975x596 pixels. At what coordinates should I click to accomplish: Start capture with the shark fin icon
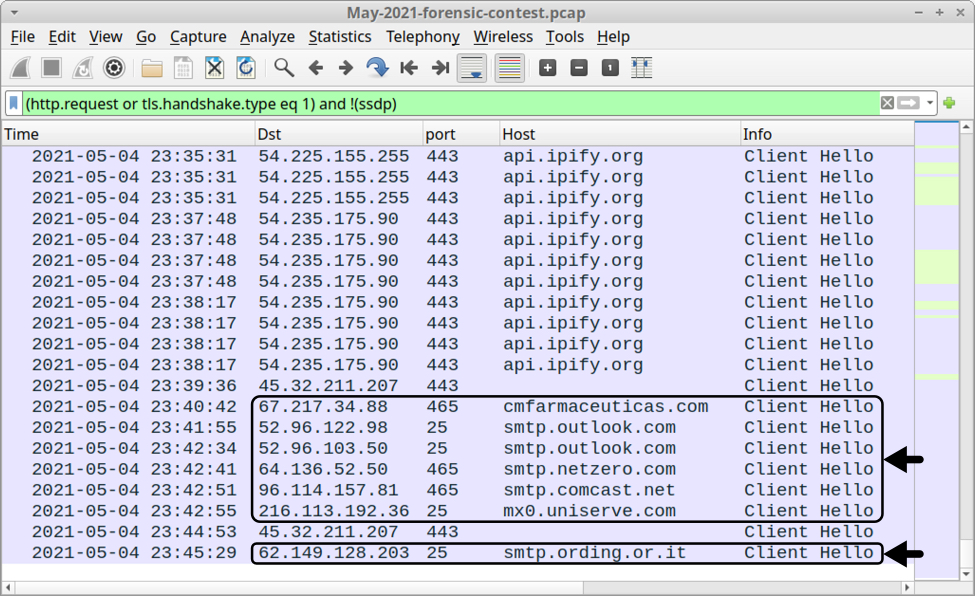tap(22, 68)
